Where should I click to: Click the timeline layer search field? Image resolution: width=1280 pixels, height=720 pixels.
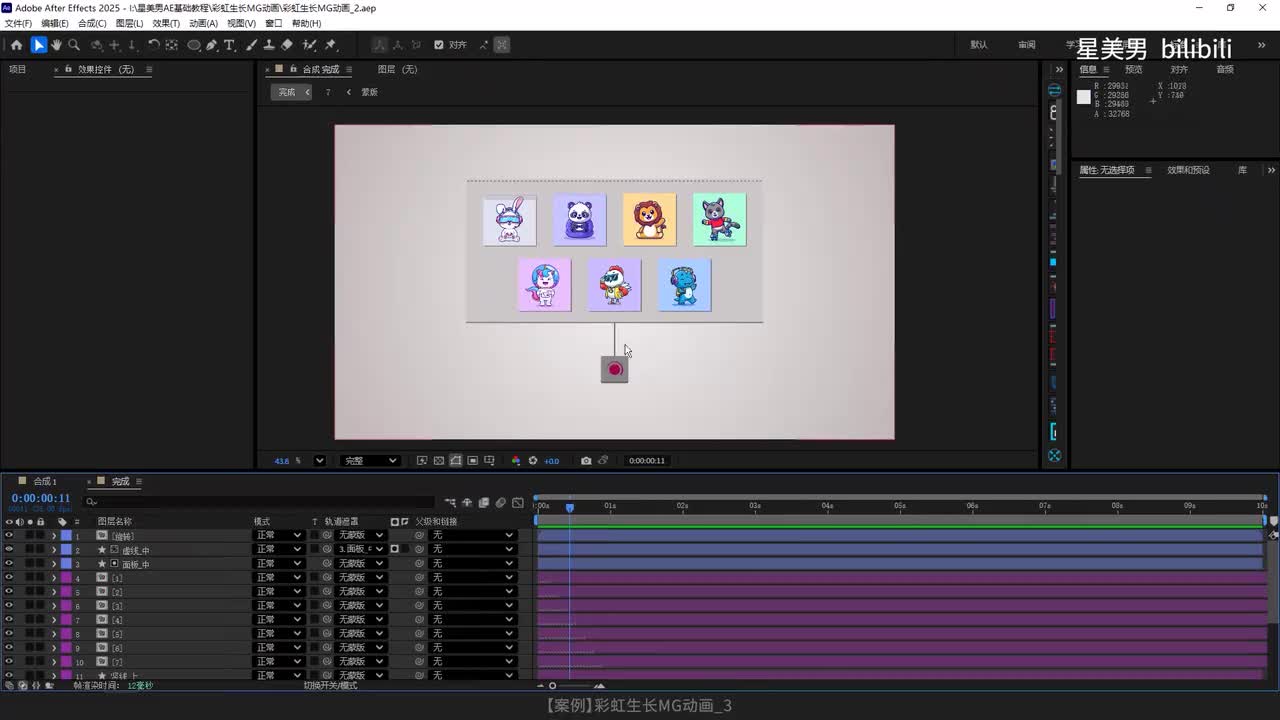(260, 502)
